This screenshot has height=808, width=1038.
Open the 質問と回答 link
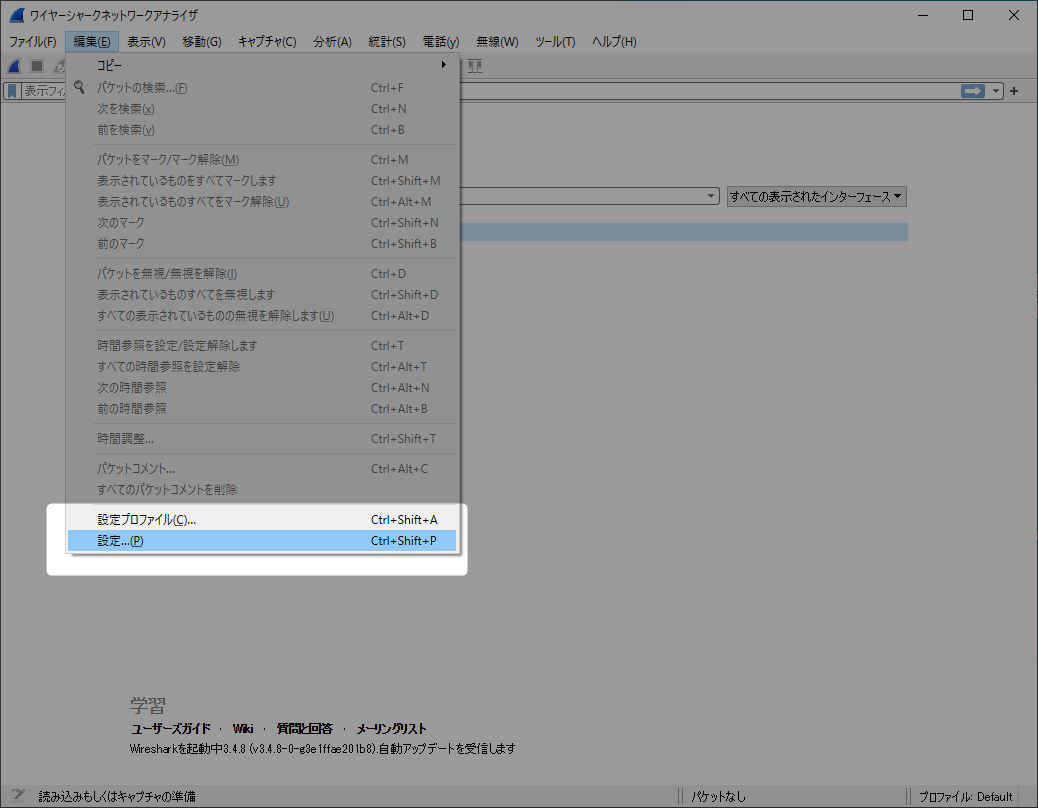tap(305, 729)
